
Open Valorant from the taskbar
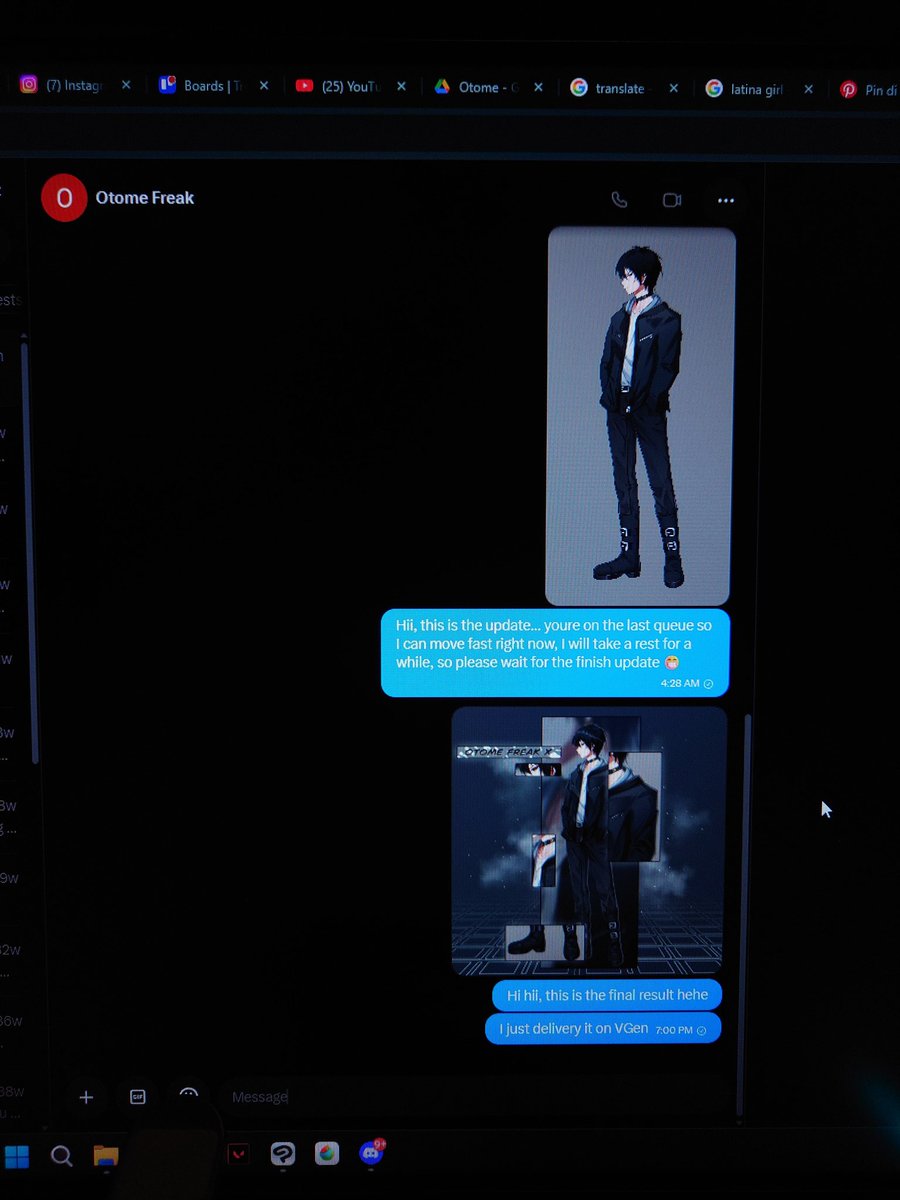point(238,1155)
